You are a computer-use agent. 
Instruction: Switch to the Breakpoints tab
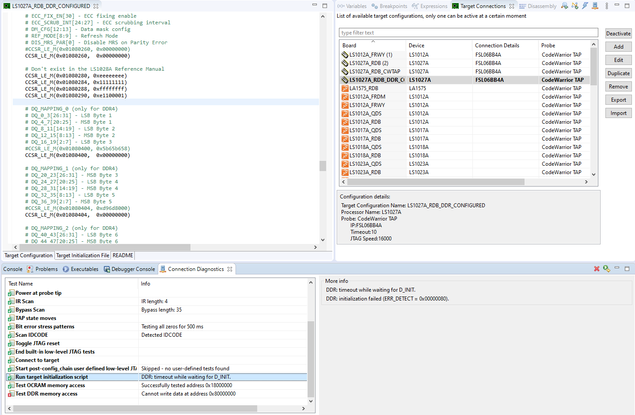(x=389, y=6)
